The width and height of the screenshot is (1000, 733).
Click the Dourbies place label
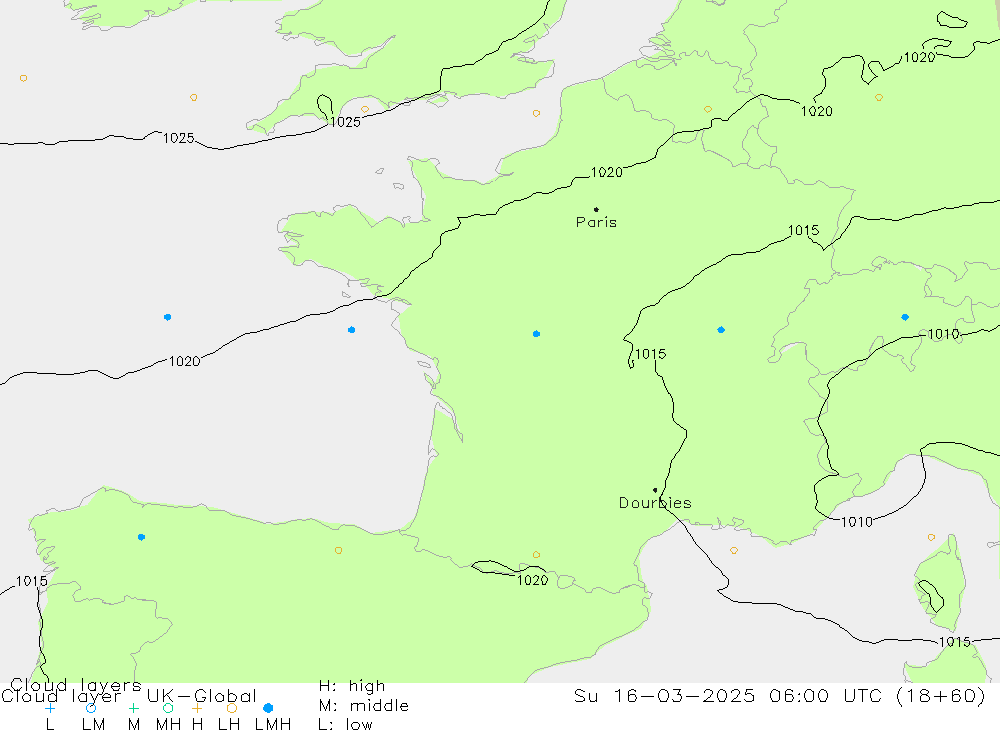[x=655, y=503]
